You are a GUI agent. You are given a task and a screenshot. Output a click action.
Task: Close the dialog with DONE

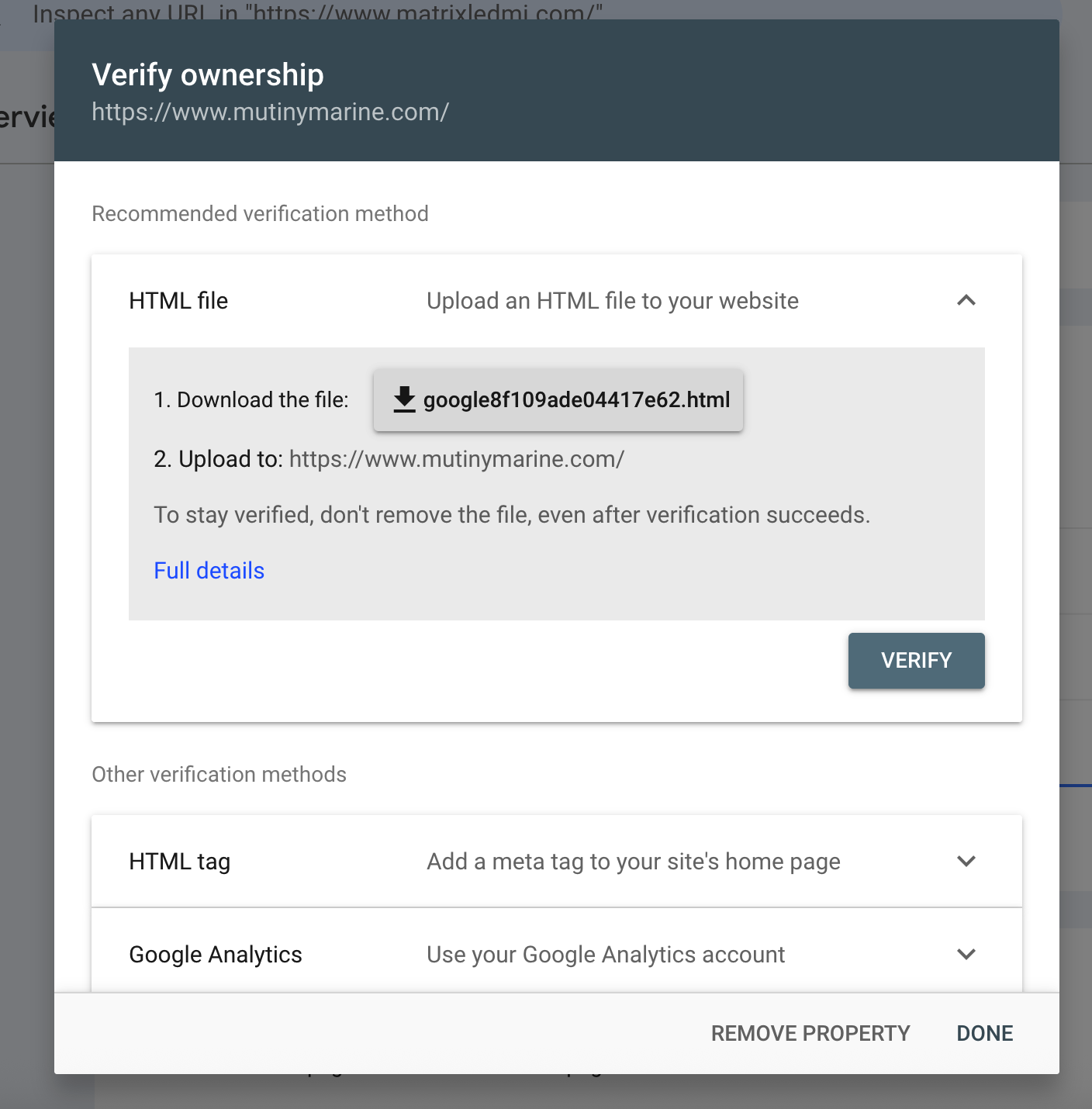(x=984, y=1033)
